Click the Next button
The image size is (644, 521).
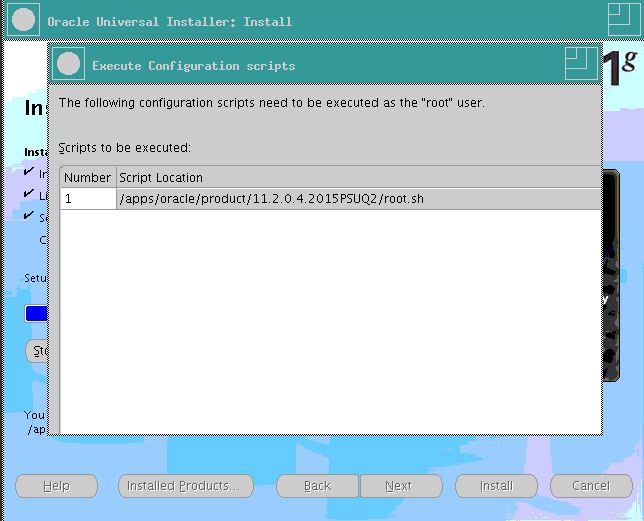(x=401, y=486)
